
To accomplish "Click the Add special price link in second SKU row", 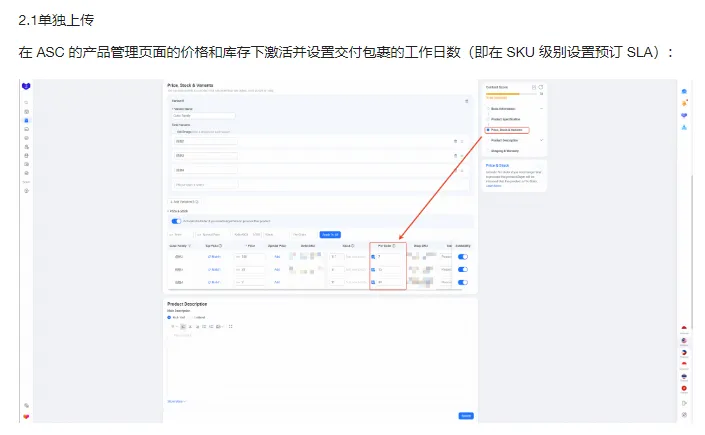I will pyautogui.click(x=277, y=269).
